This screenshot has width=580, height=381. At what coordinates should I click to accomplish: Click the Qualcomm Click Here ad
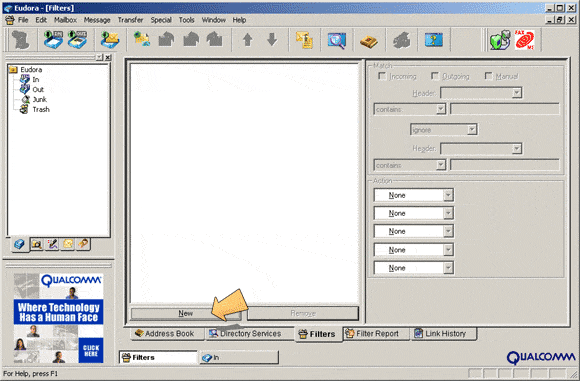pyautogui.click(x=91, y=350)
